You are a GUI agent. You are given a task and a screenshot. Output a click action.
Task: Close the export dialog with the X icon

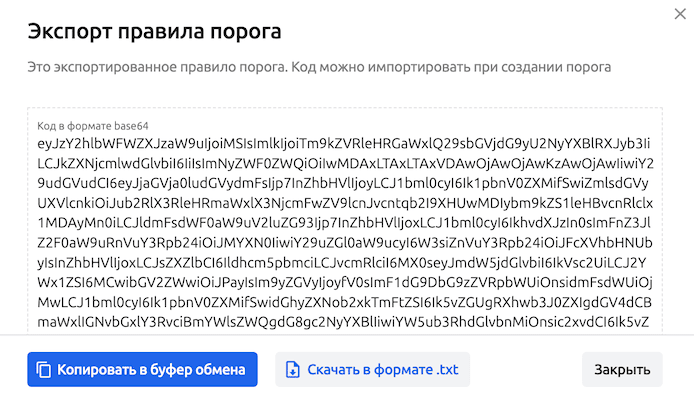(x=671, y=14)
